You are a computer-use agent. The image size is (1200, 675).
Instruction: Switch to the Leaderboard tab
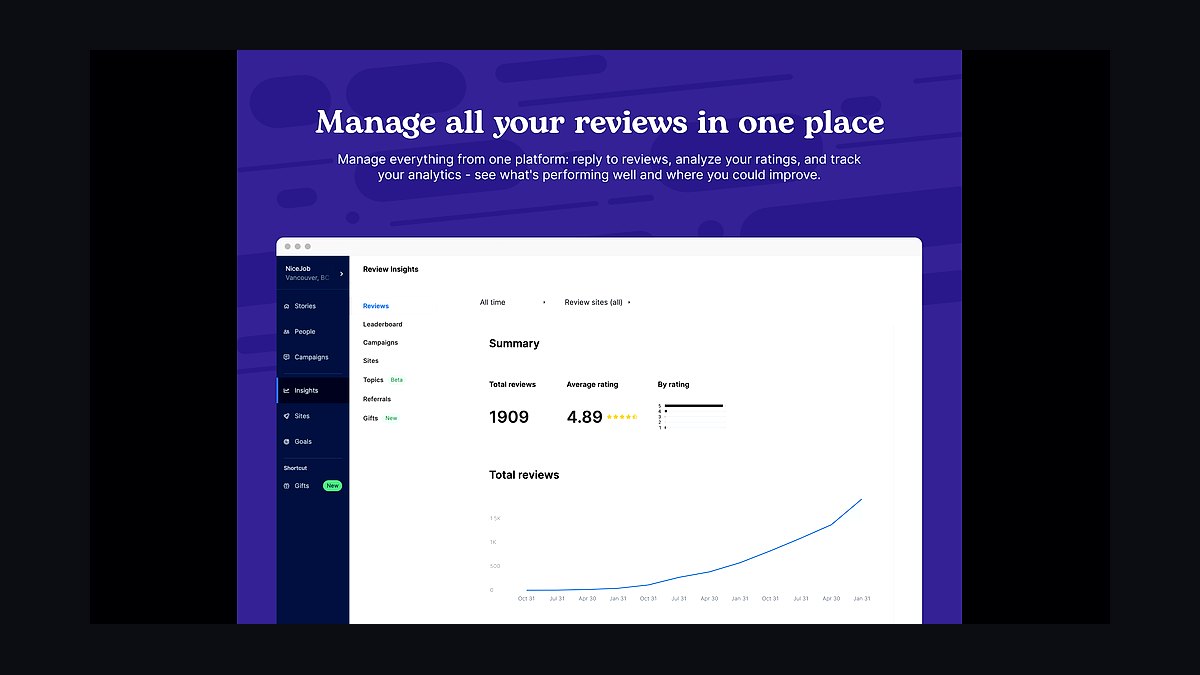383,324
